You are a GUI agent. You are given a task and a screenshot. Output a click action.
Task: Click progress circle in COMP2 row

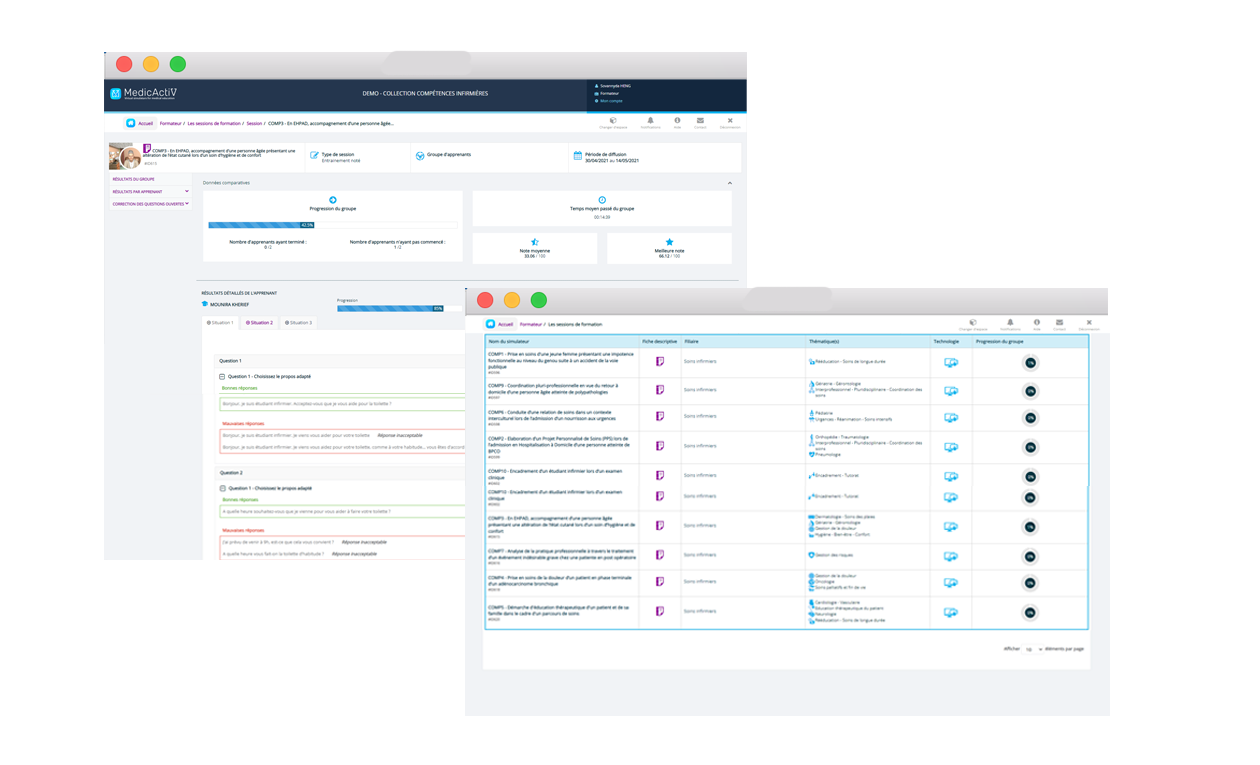[x=1030, y=448]
